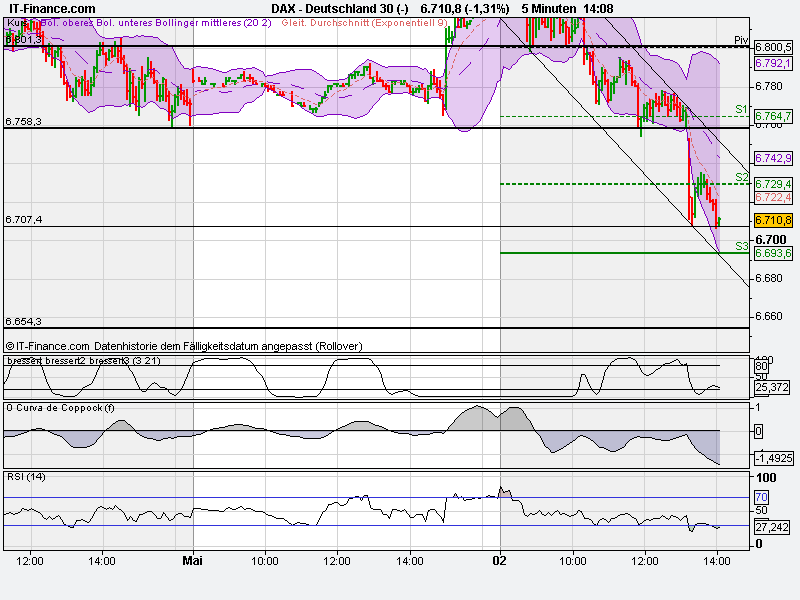Screen dimensions: 800x600
Task: Click the Bollinger mittleres (20 2) legend
Action: [209, 23]
